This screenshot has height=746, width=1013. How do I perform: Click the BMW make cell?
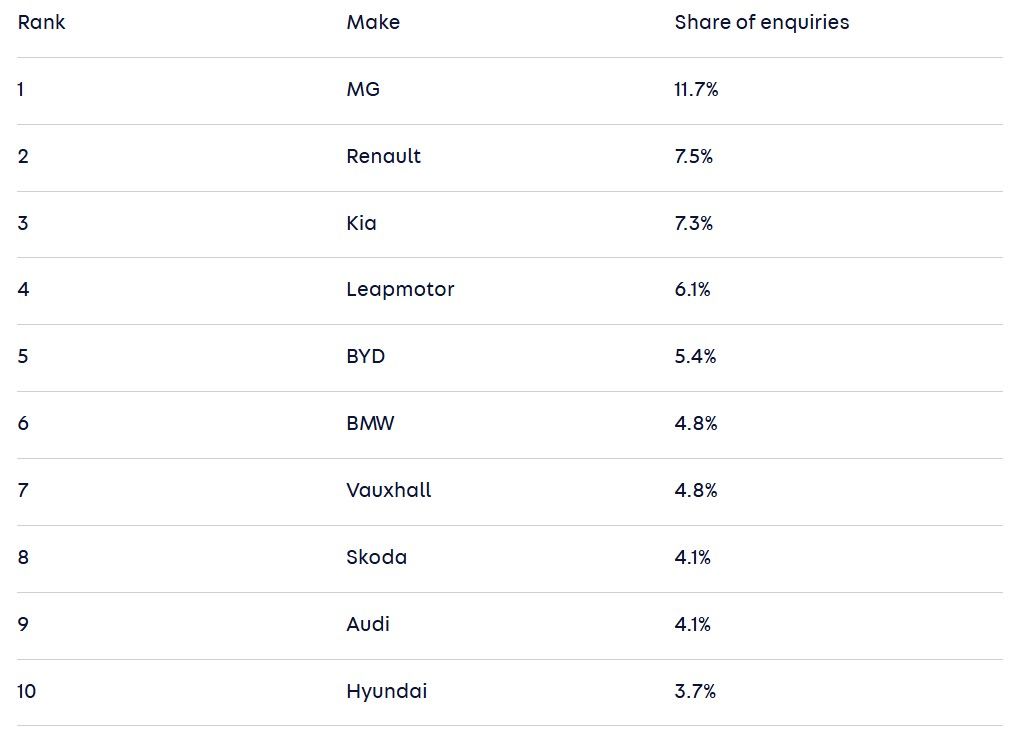point(370,424)
